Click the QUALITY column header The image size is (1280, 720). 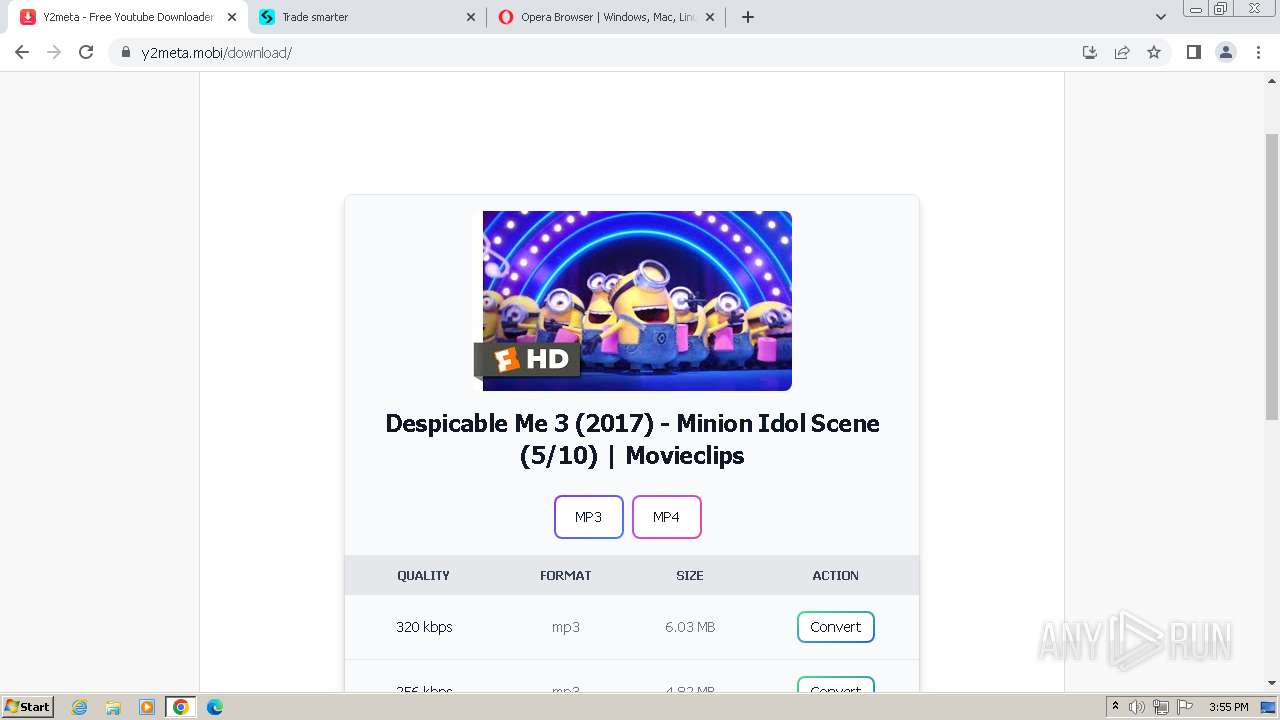423,576
